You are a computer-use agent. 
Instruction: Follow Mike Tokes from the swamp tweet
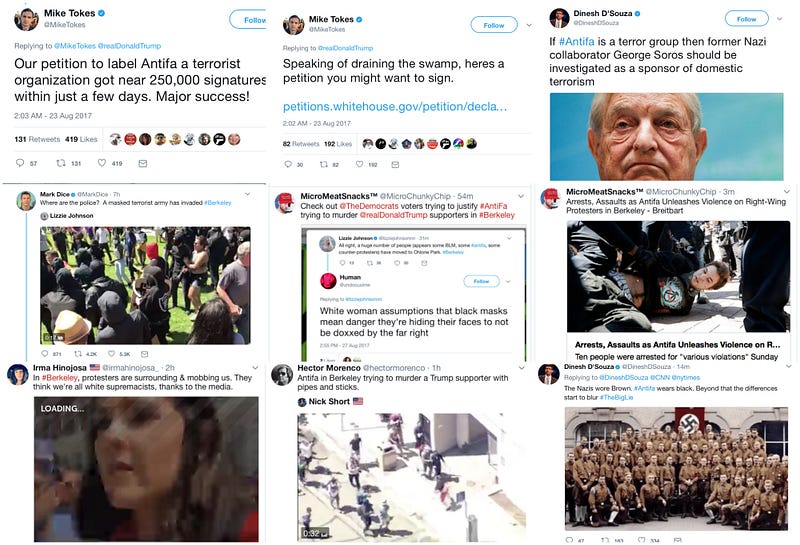[493, 25]
